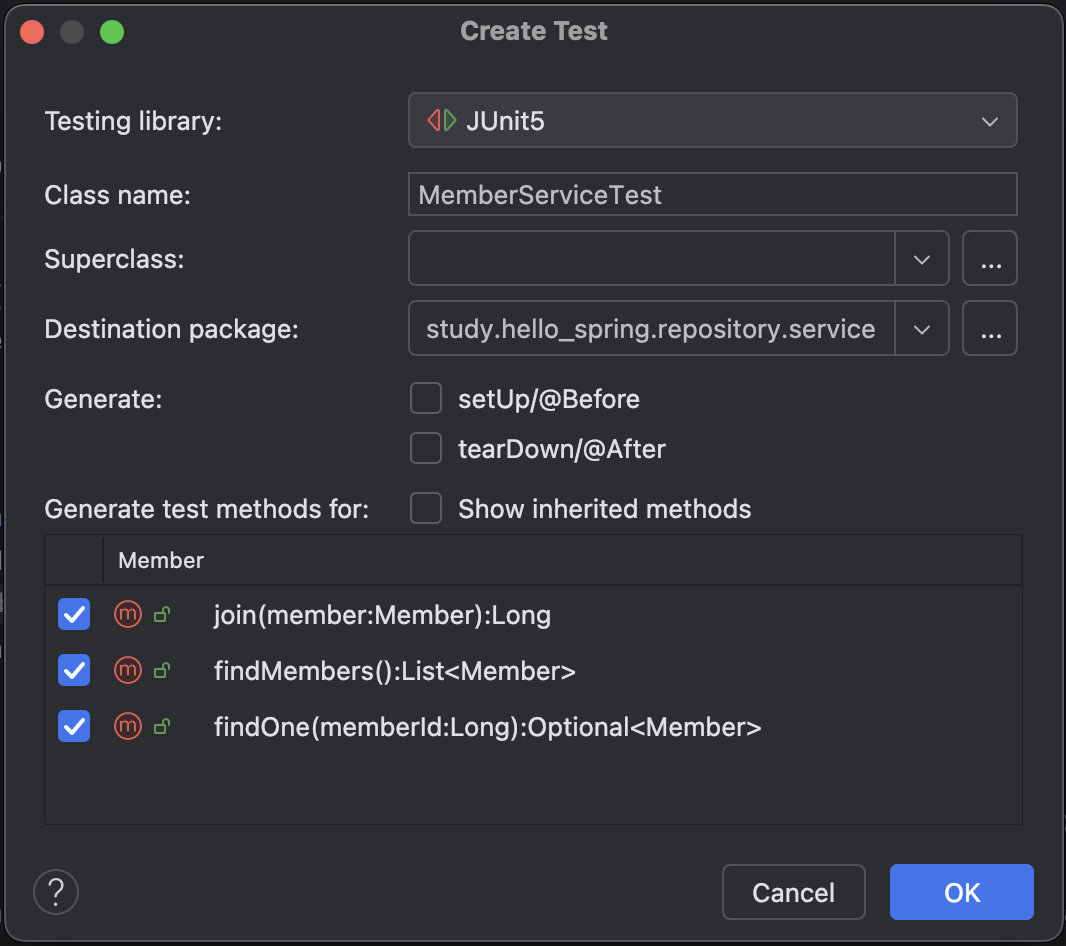Uncheck the join(member:Member) method checkbox
Screen dimensions: 1066x946
click(74, 614)
